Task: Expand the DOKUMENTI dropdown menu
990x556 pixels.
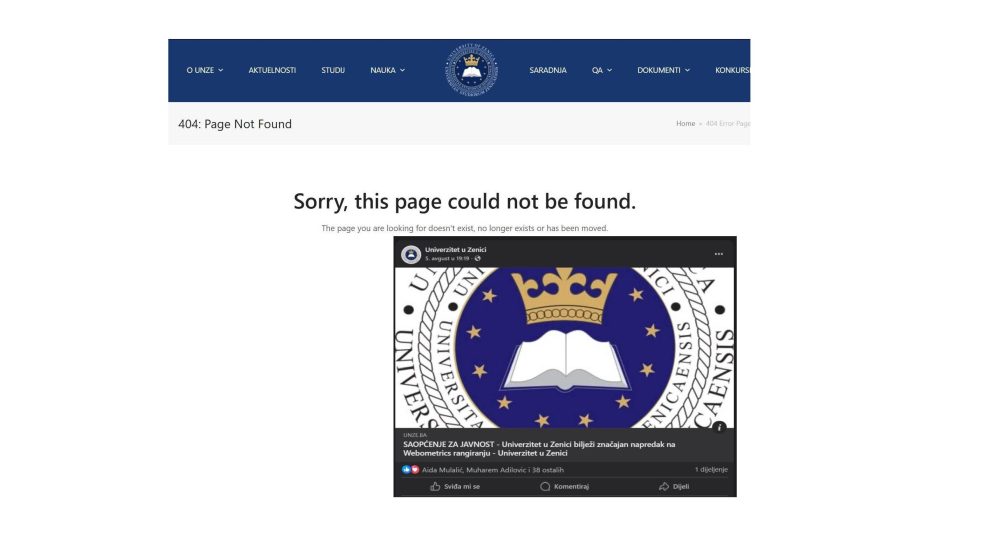Action: pyautogui.click(x=663, y=70)
